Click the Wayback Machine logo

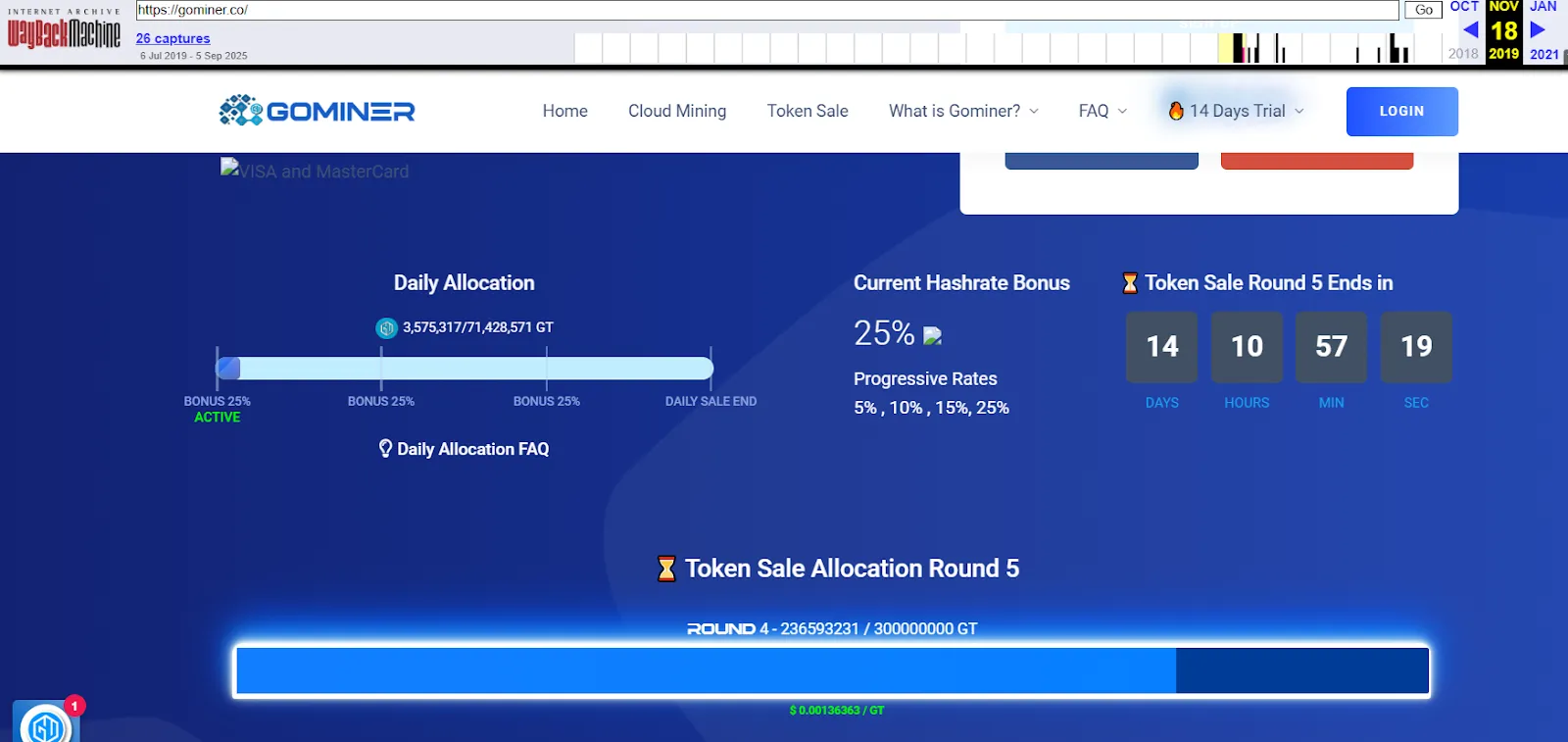coord(65,32)
